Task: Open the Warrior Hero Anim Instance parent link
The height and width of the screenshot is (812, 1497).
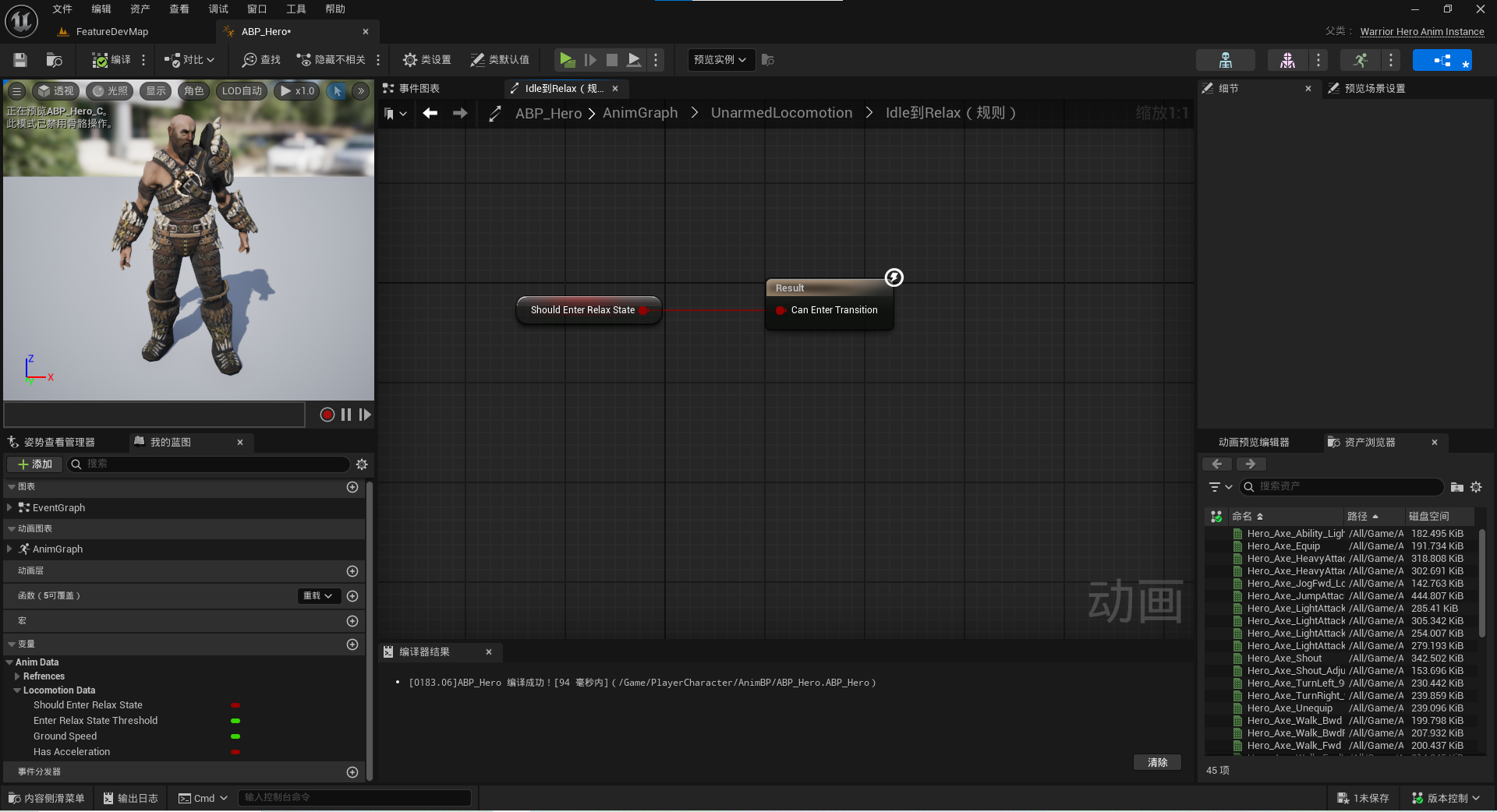Action: click(x=1422, y=32)
